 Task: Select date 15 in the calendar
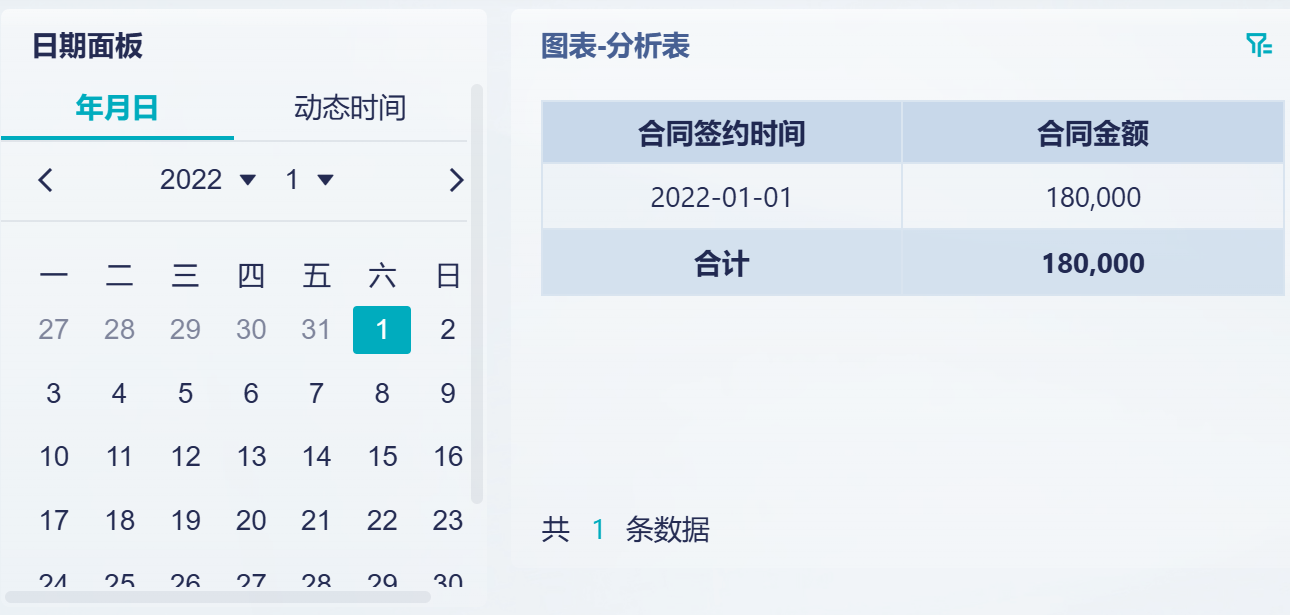click(x=382, y=457)
